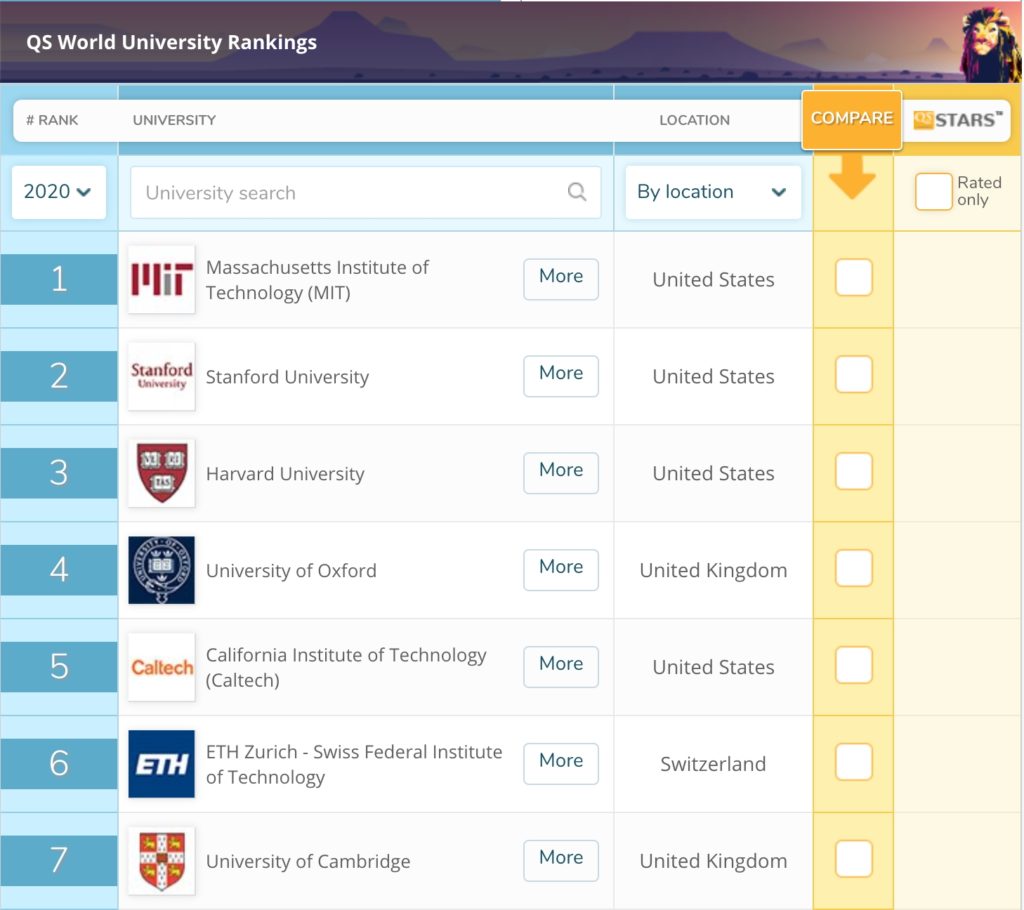Click rank number 3 cell
Image resolution: width=1024 pixels, height=910 pixels.
pyautogui.click(x=59, y=473)
